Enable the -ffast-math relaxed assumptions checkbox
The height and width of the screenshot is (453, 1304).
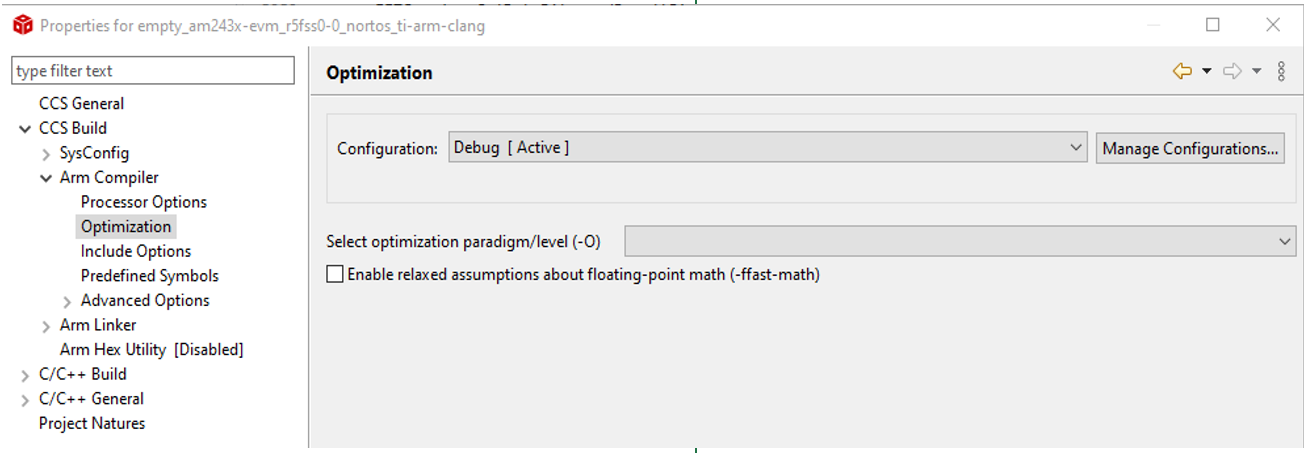point(335,274)
